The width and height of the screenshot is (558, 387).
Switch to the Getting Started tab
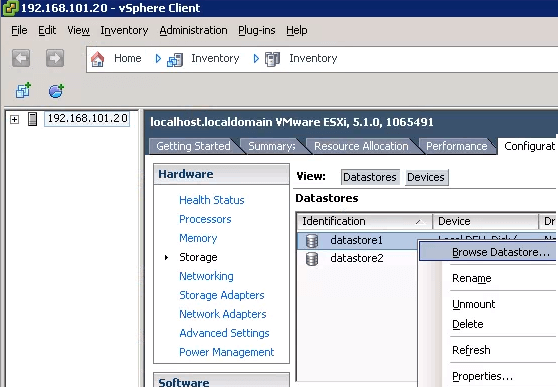(x=193, y=146)
